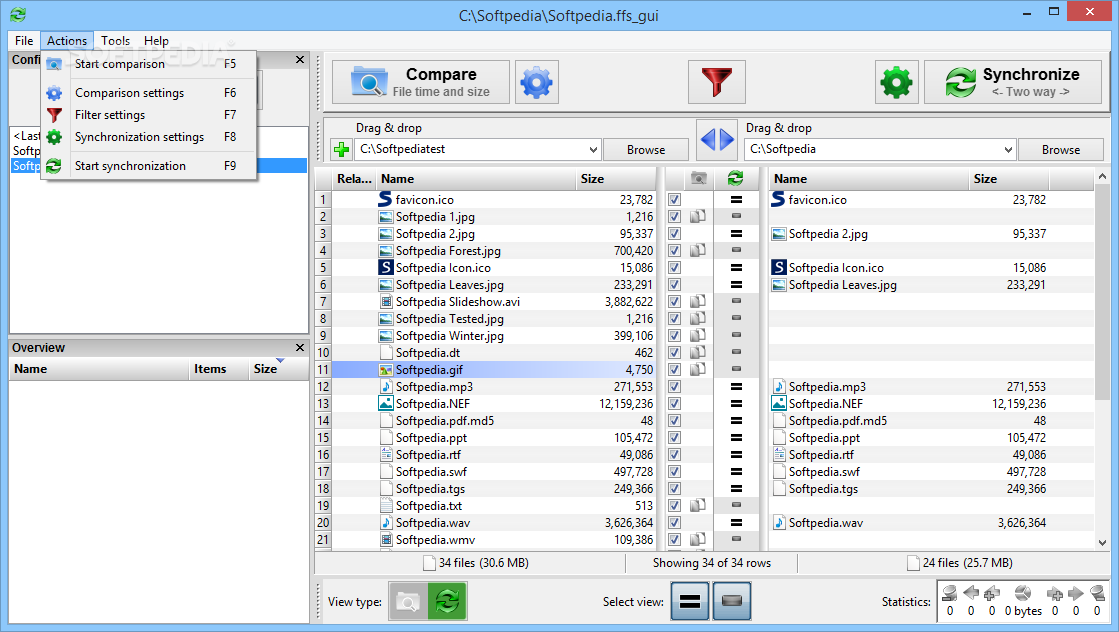Open the red filter funnel button

(x=717, y=82)
